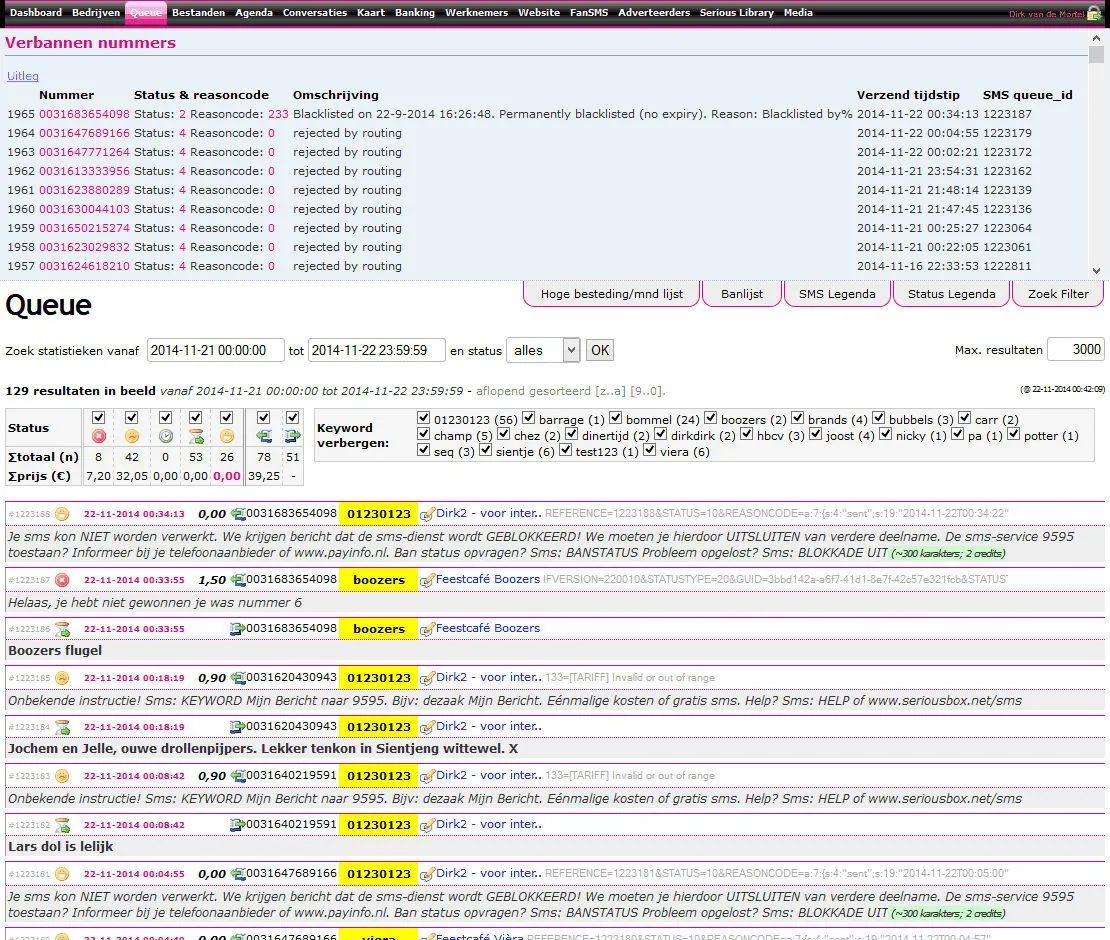Click the start date field 2014-11-21 00:00:00
This screenshot has height=940, width=1110.
click(x=215, y=350)
